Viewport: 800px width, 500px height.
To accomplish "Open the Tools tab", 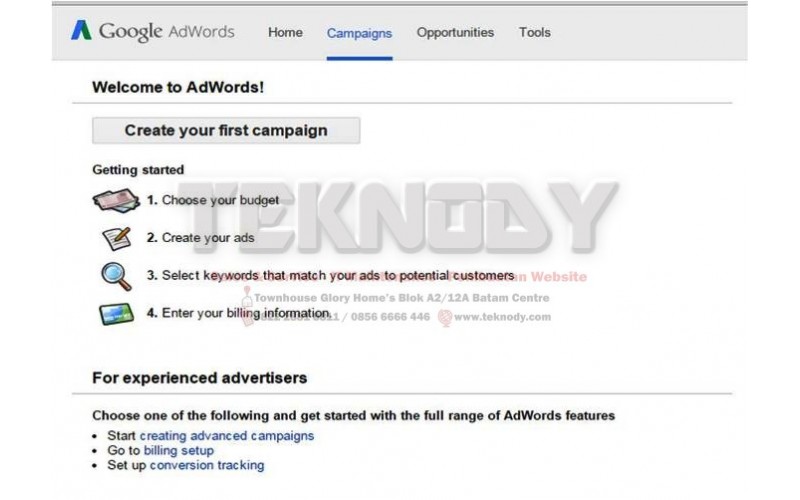I will (535, 33).
